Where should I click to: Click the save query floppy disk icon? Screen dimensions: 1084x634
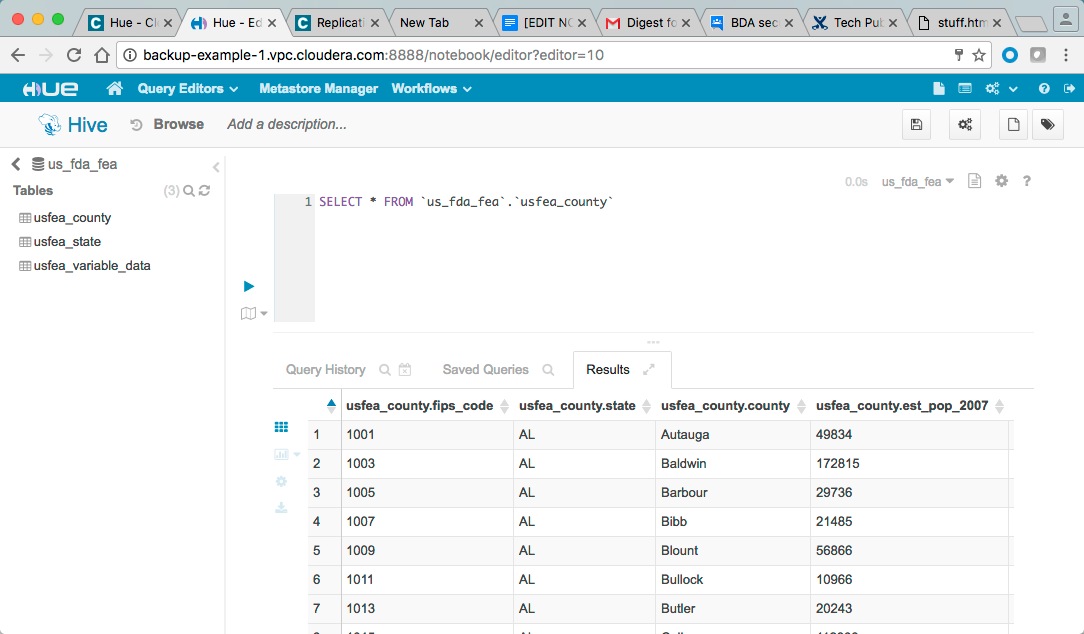[x=915, y=125]
